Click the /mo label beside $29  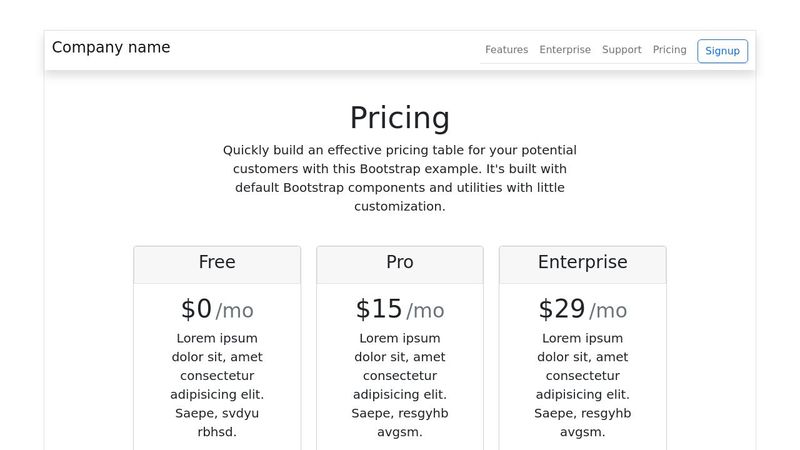click(609, 311)
